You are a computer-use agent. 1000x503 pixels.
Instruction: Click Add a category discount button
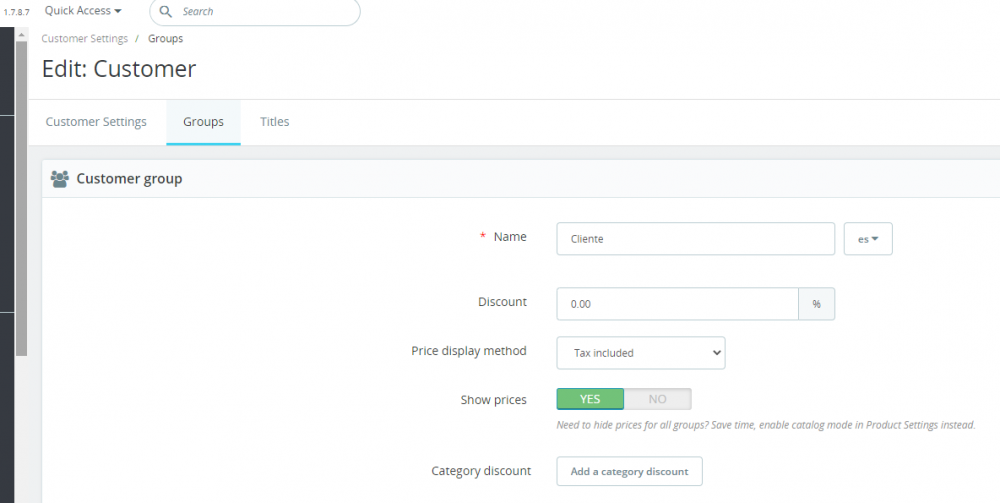point(629,471)
